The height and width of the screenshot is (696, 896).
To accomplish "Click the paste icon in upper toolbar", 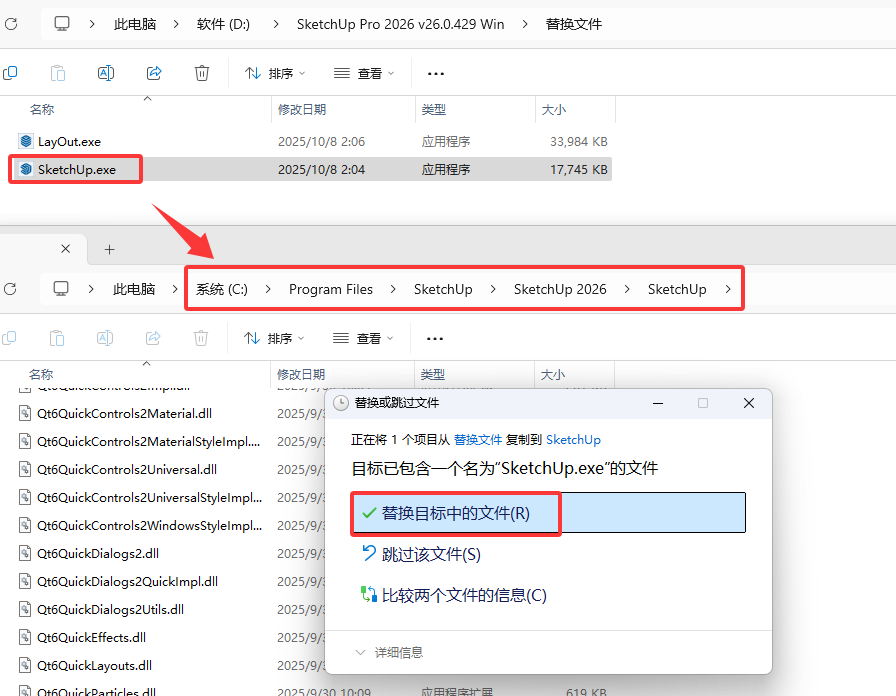I will tap(58, 73).
